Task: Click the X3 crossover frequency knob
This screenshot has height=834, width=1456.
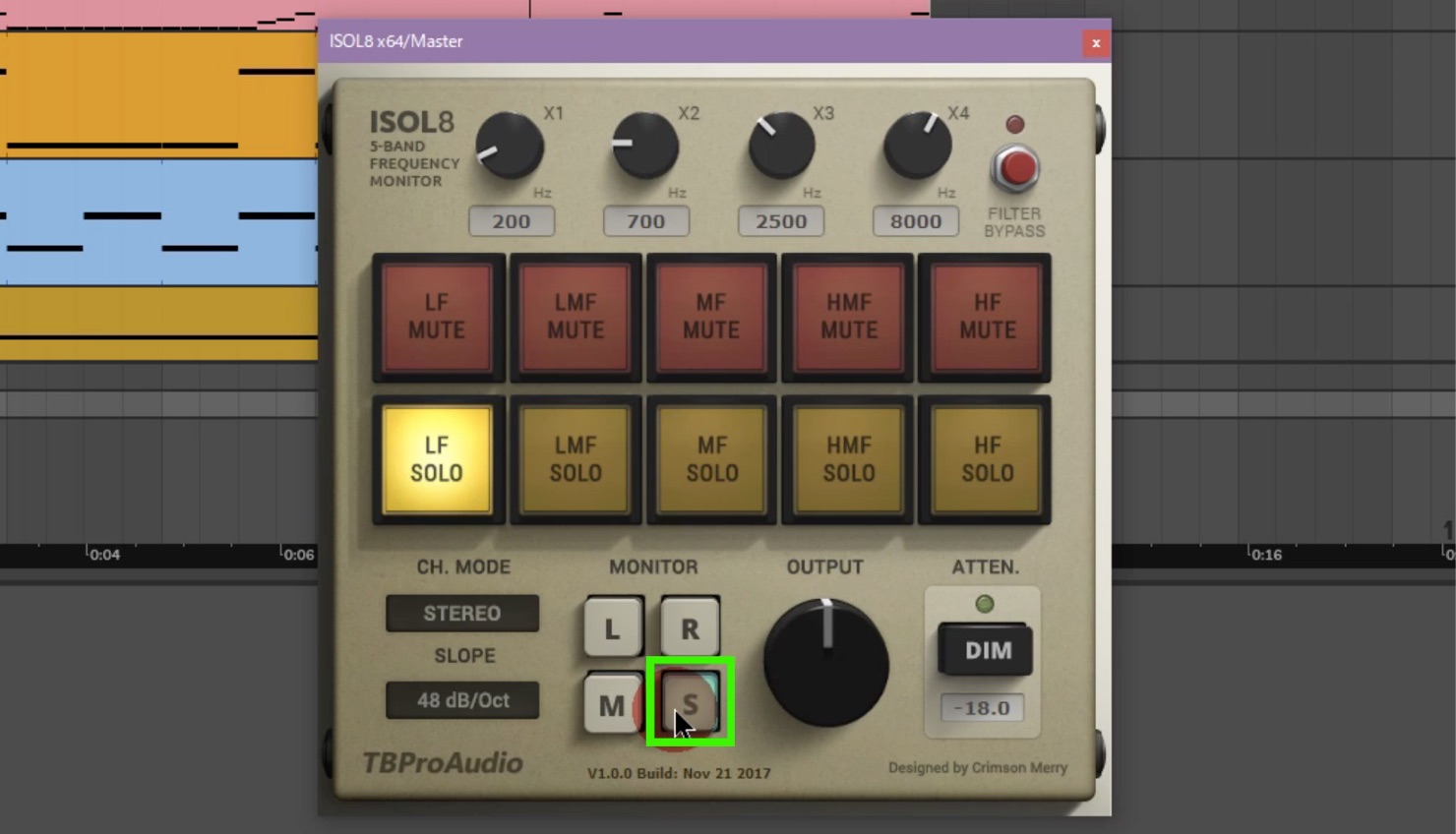Action: click(x=781, y=146)
